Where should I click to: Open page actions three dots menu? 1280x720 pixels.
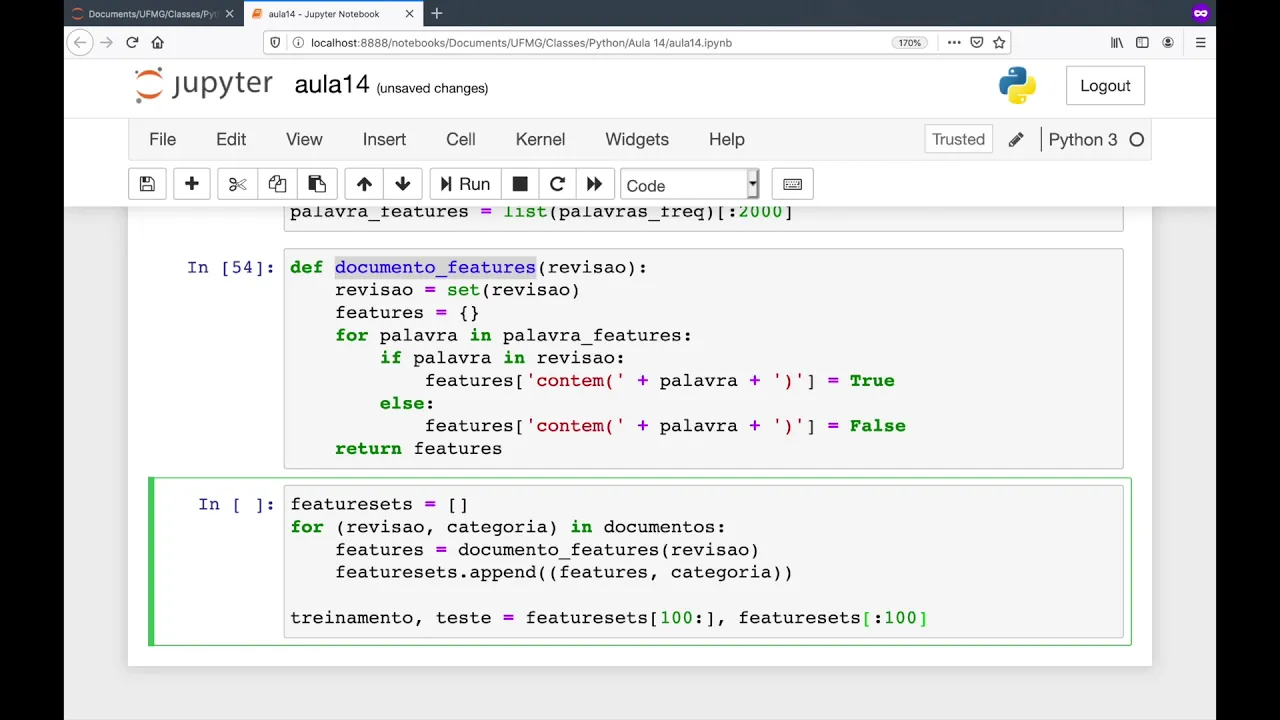click(954, 43)
